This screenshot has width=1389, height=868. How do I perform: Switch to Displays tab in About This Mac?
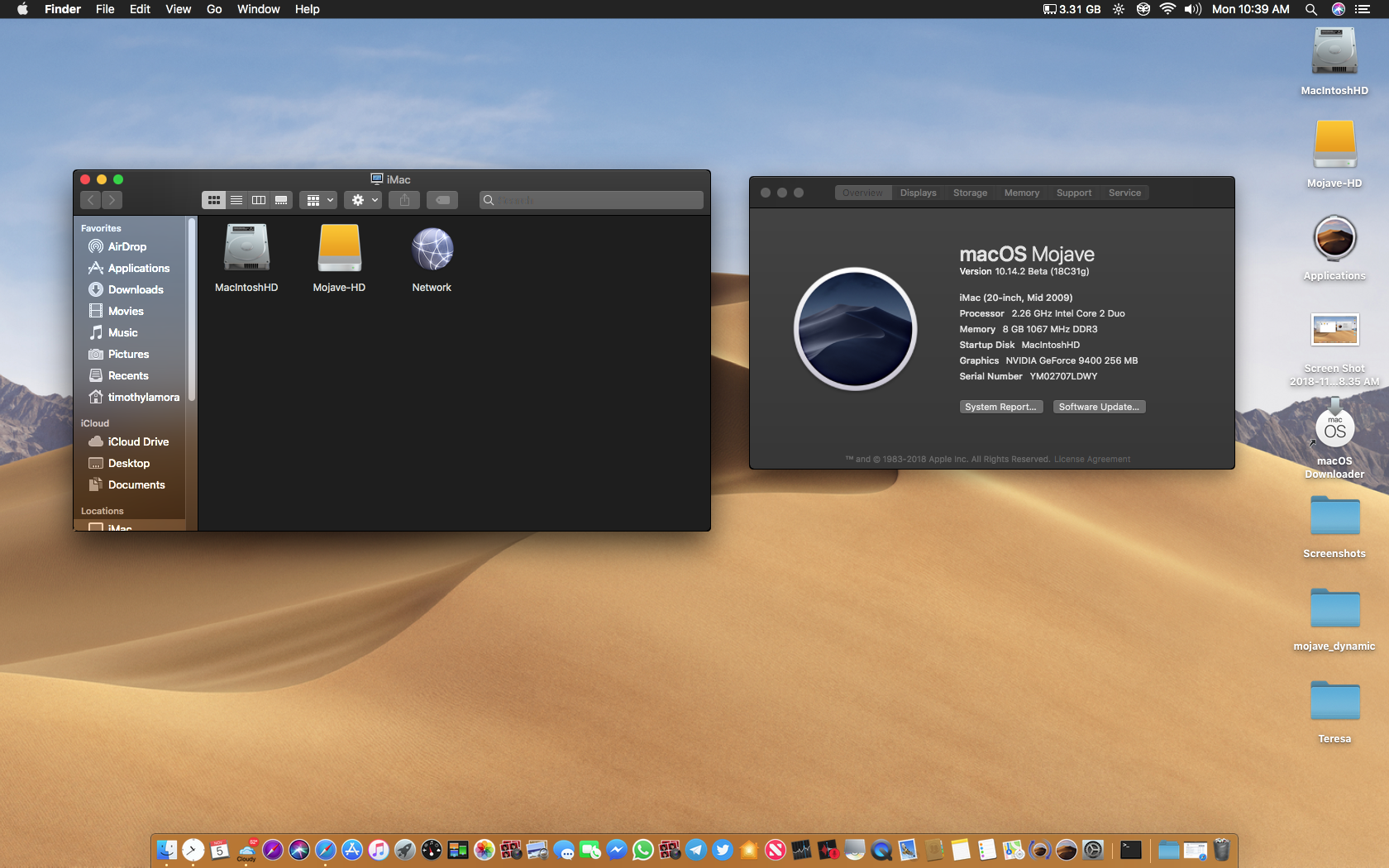918,193
